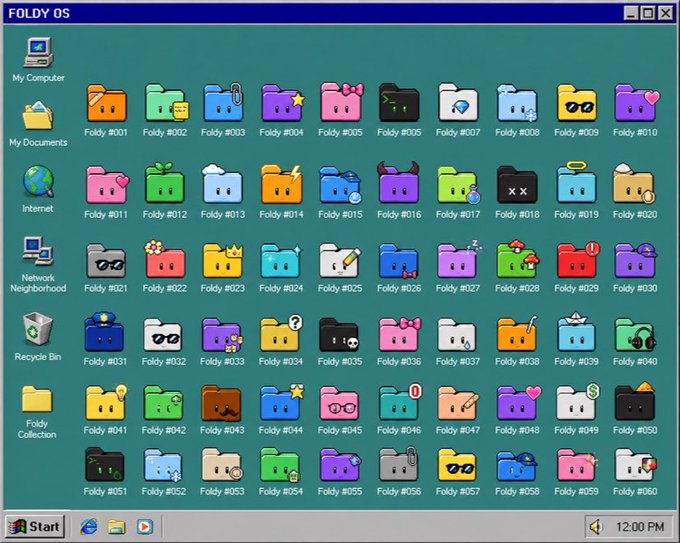Select the tan Foldy #020
The height and width of the screenshot is (543, 680).
pos(634,184)
